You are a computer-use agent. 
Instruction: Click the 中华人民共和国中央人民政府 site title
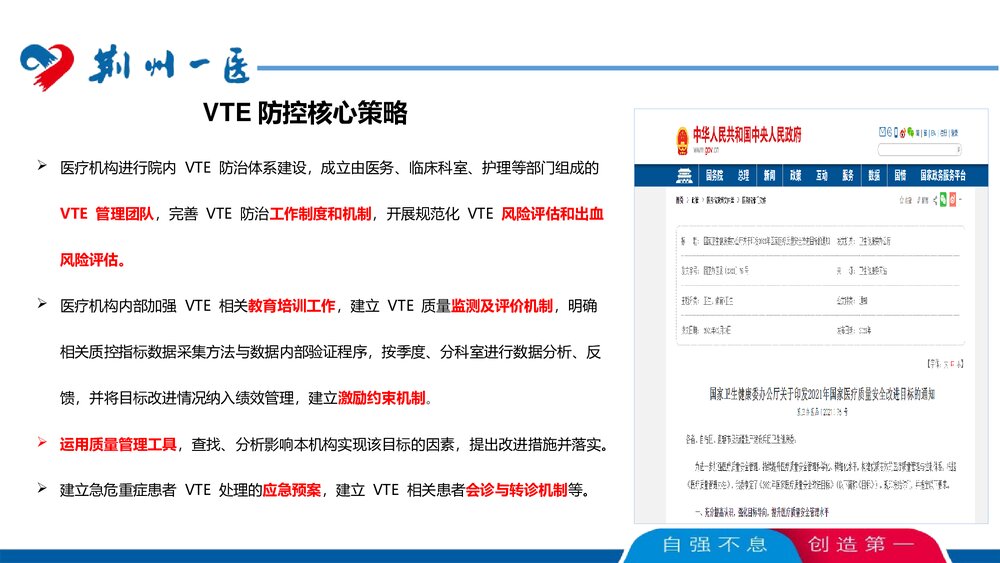click(x=747, y=135)
